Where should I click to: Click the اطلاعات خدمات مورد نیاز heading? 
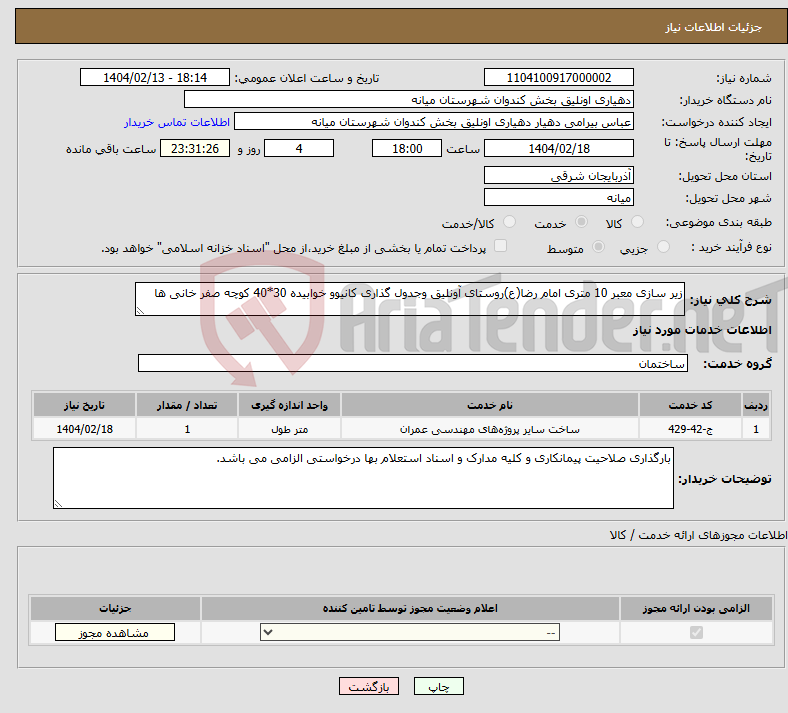tap(702, 330)
